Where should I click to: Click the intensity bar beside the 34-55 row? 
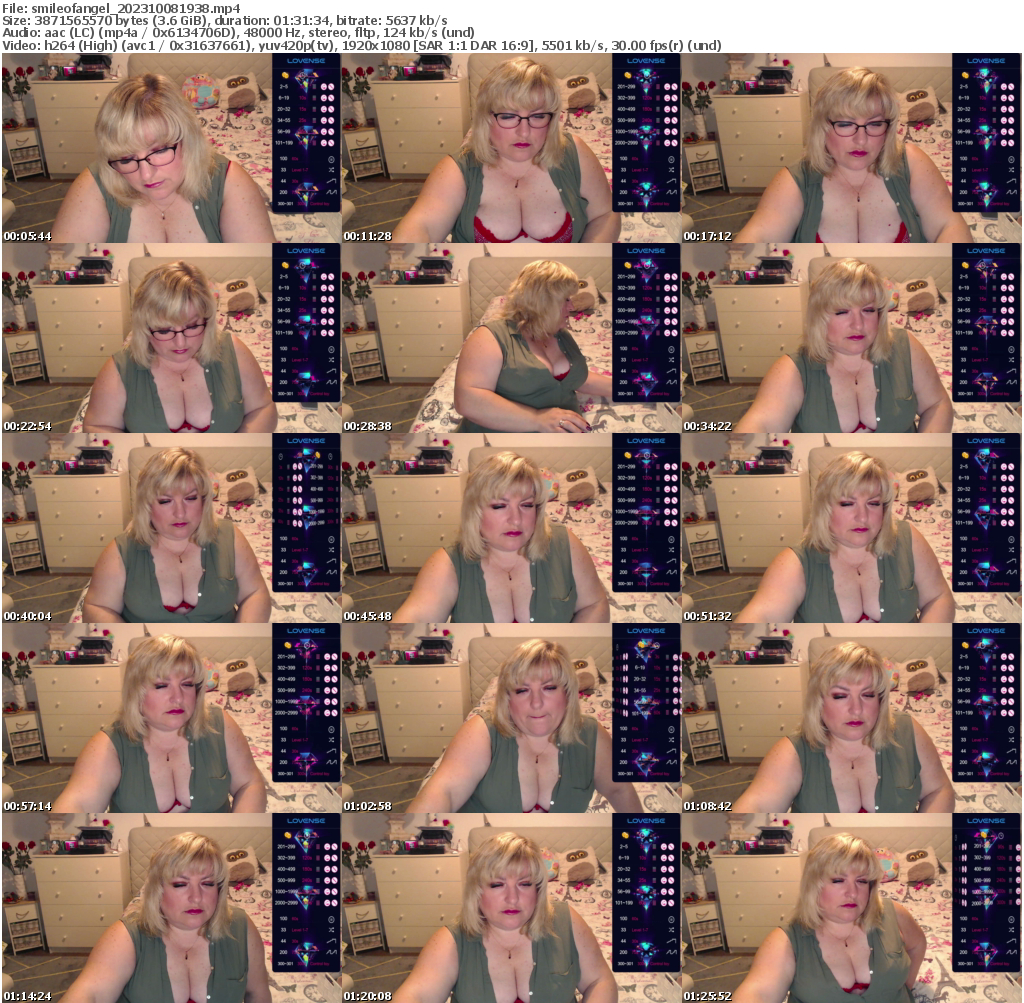(314, 120)
